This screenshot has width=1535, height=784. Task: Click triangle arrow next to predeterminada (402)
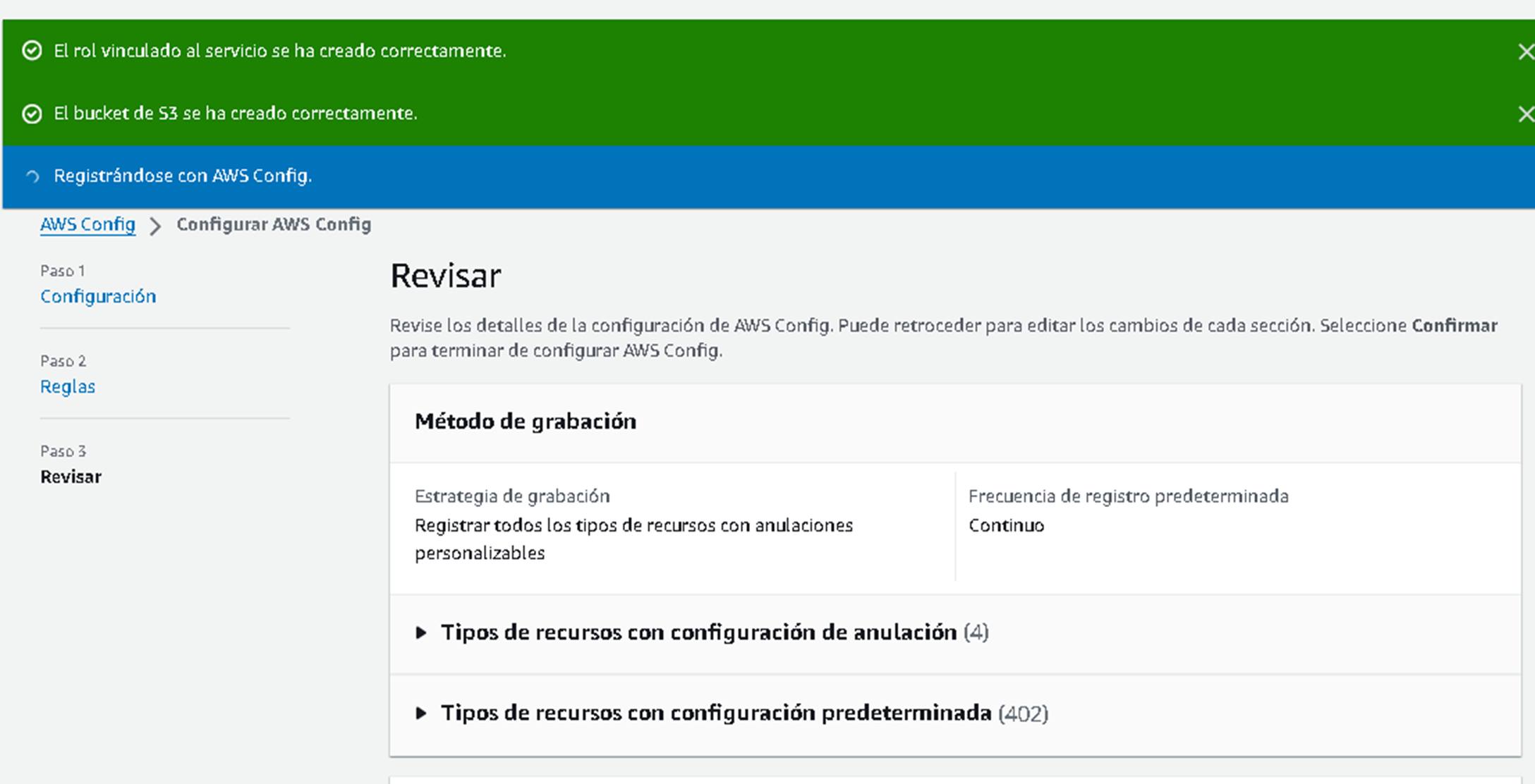(421, 713)
